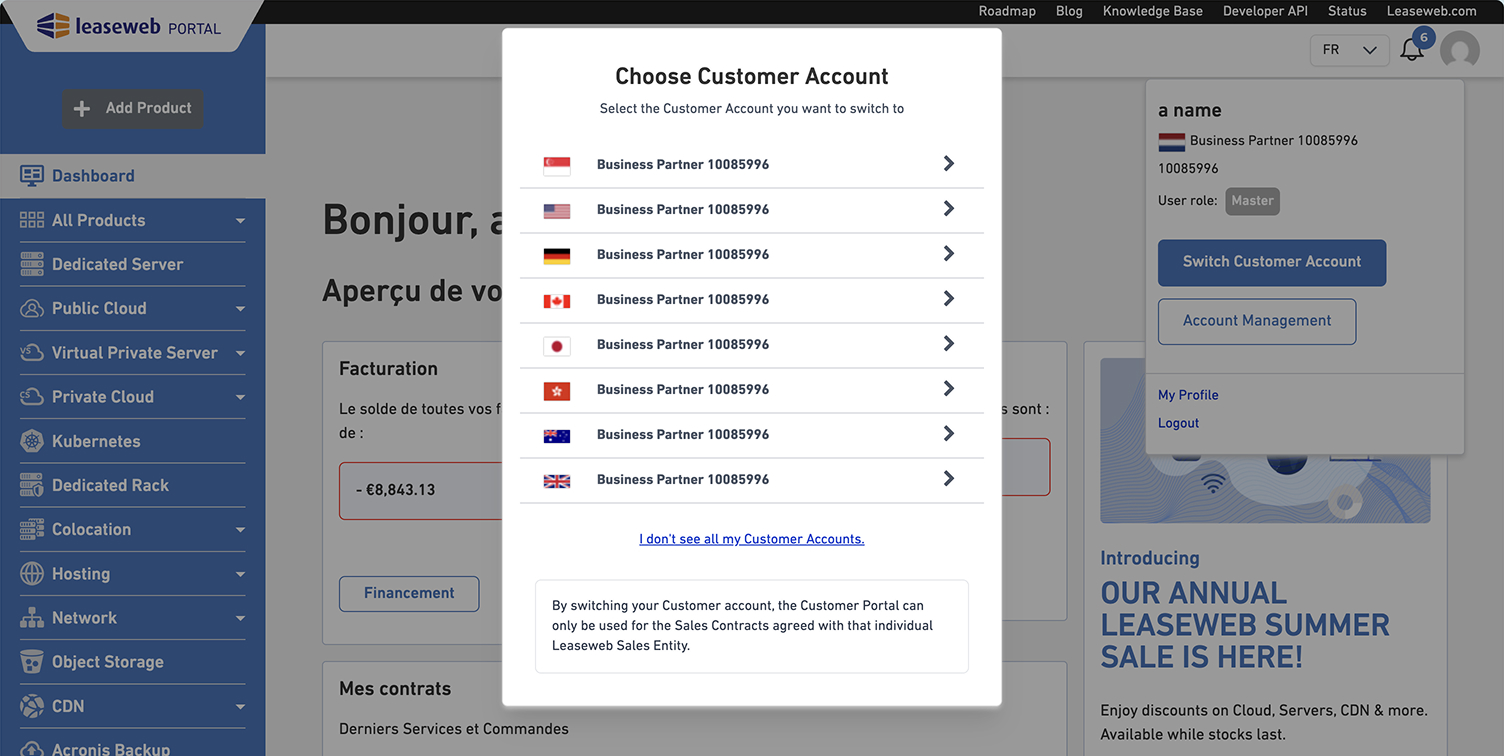1504x756 pixels.
Task: Click the user avatar icon
Action: (1460, 50)
